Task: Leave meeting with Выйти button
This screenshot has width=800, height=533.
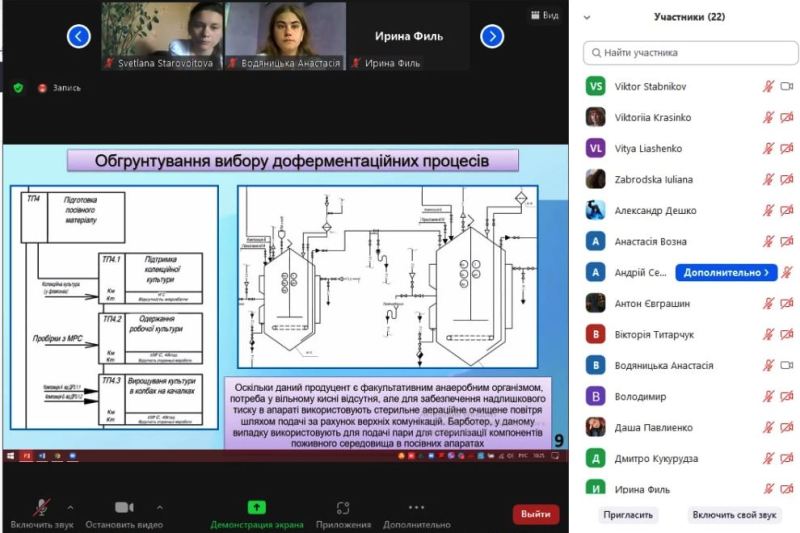Action: [536, 514]
